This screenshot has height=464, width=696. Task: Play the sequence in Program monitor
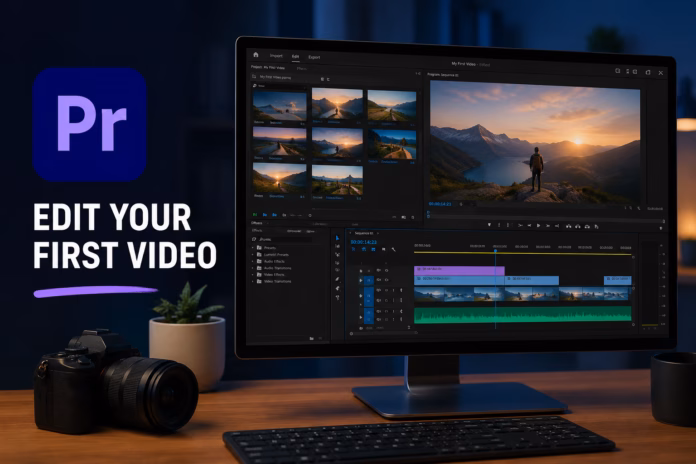[x=538, y=226]
